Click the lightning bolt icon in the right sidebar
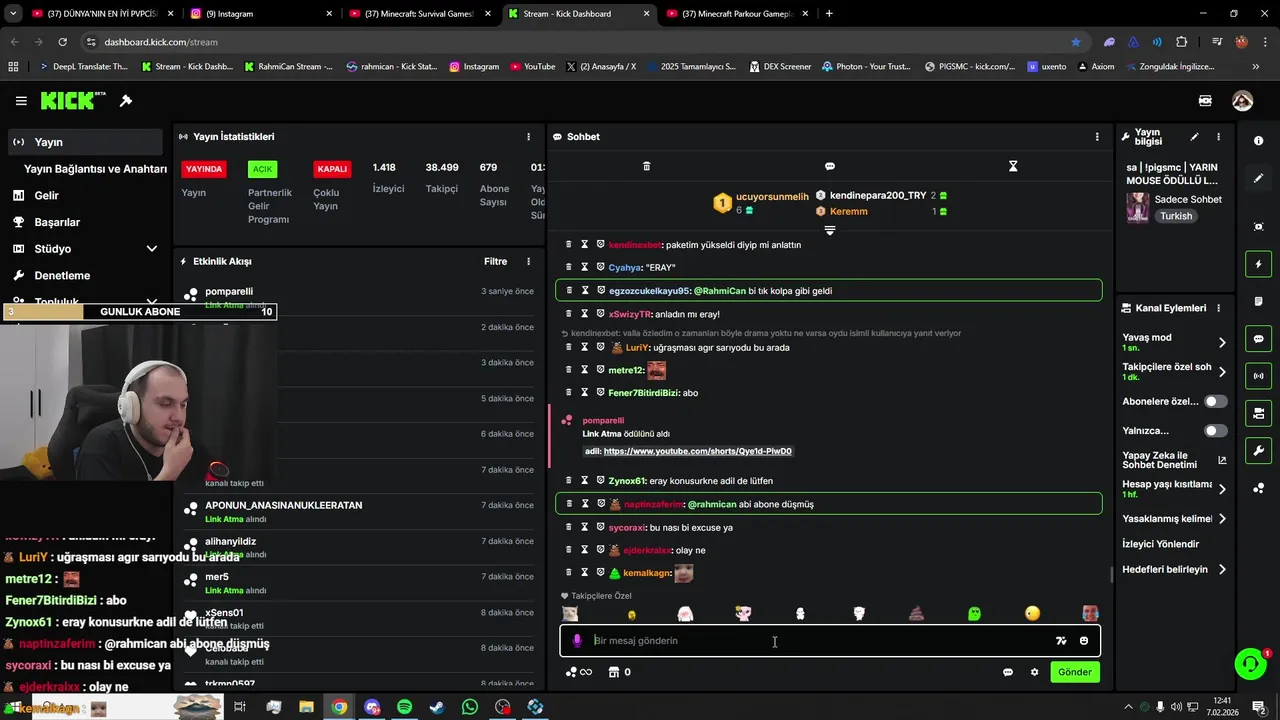This screenshot has width=1280, height=720. click(x=1259, y=264)
